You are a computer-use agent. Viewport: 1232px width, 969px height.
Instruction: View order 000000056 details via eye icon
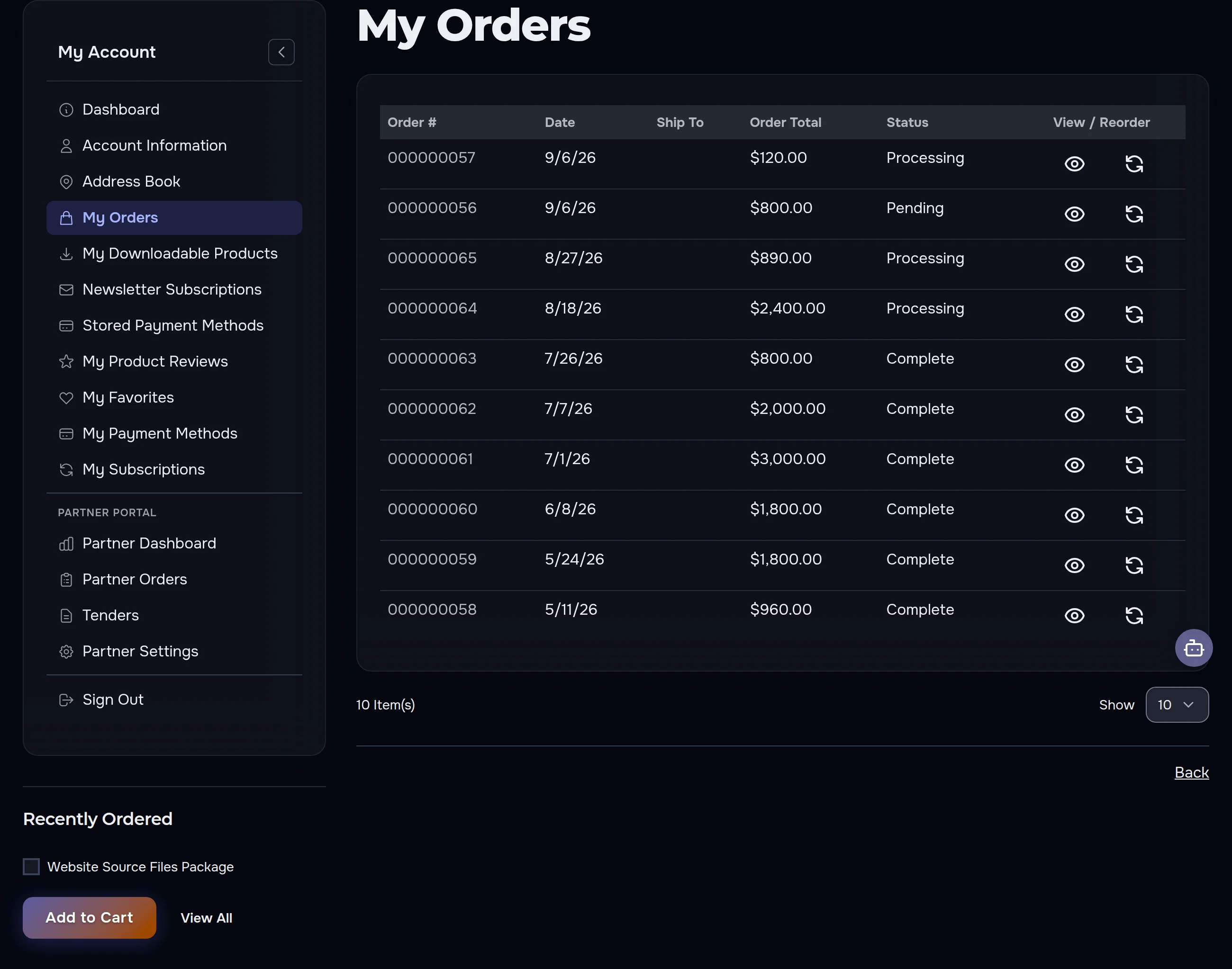click(x=1074, y=214)
